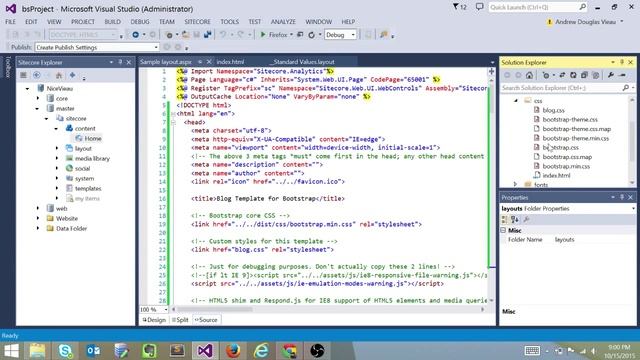Open the layouts Folder Properties dropdown
This screenshot has height=360, width=640.
tap(633, 209)
